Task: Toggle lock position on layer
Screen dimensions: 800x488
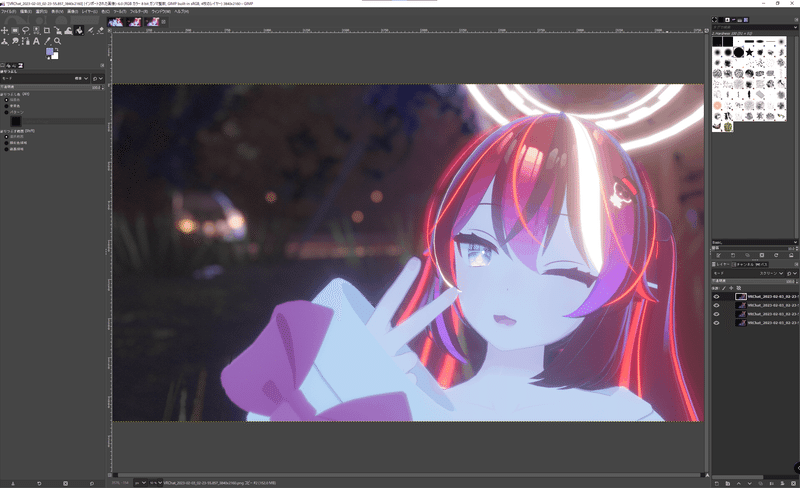Action: pos(731,288)
